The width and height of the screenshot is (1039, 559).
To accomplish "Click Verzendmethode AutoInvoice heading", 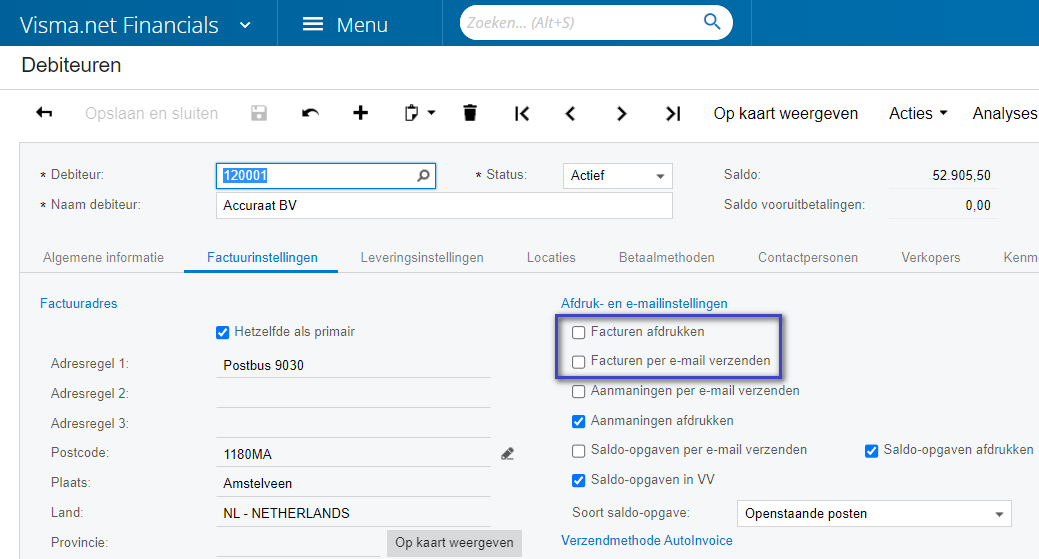I will point(647,540).
